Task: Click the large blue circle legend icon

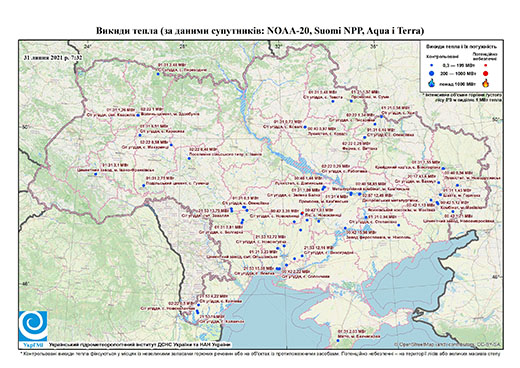Action: pyautogui.click(x=432, y=73)
